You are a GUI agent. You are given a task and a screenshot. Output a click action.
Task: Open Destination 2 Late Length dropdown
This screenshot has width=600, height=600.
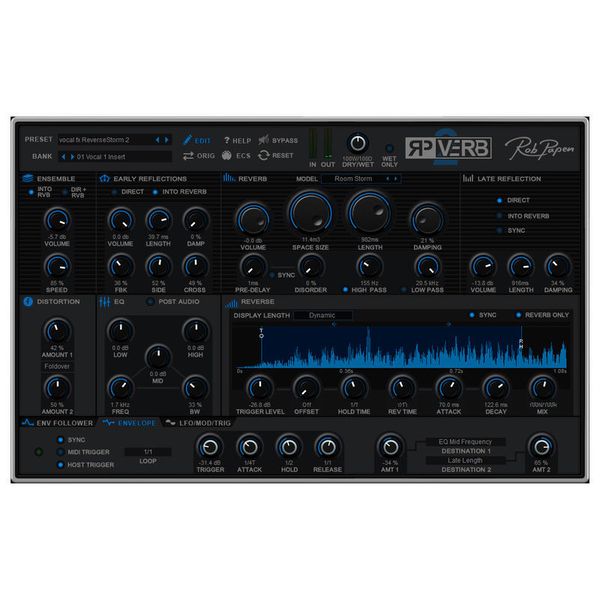point(465,460)
